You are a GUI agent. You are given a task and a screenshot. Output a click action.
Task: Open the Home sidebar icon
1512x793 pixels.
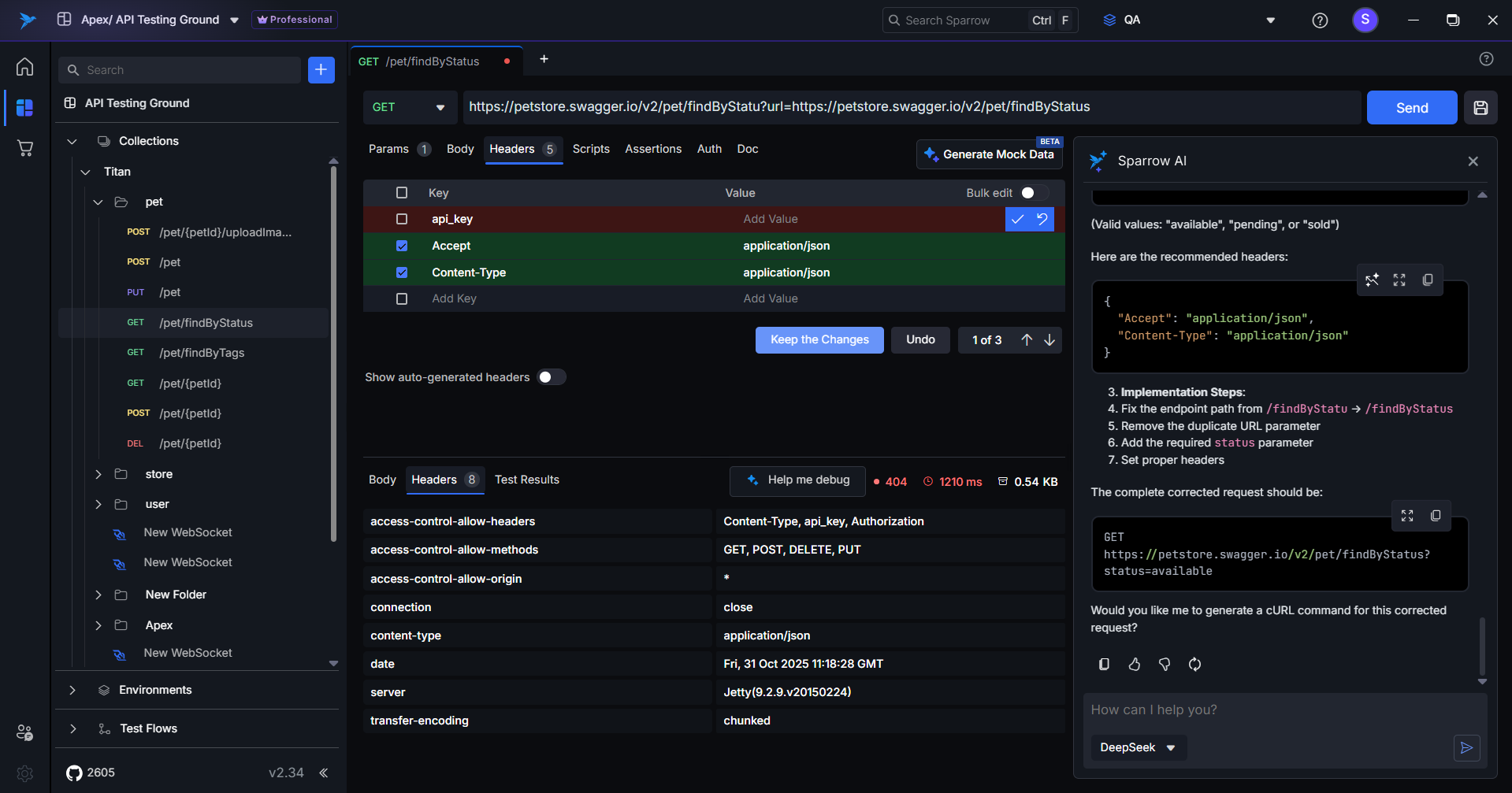(25, 67)
